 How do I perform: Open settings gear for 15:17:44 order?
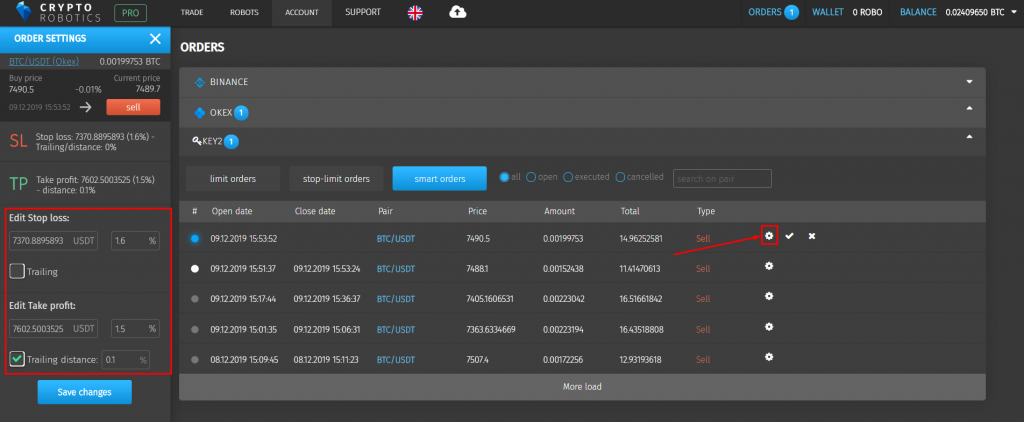tap(769, 297)
